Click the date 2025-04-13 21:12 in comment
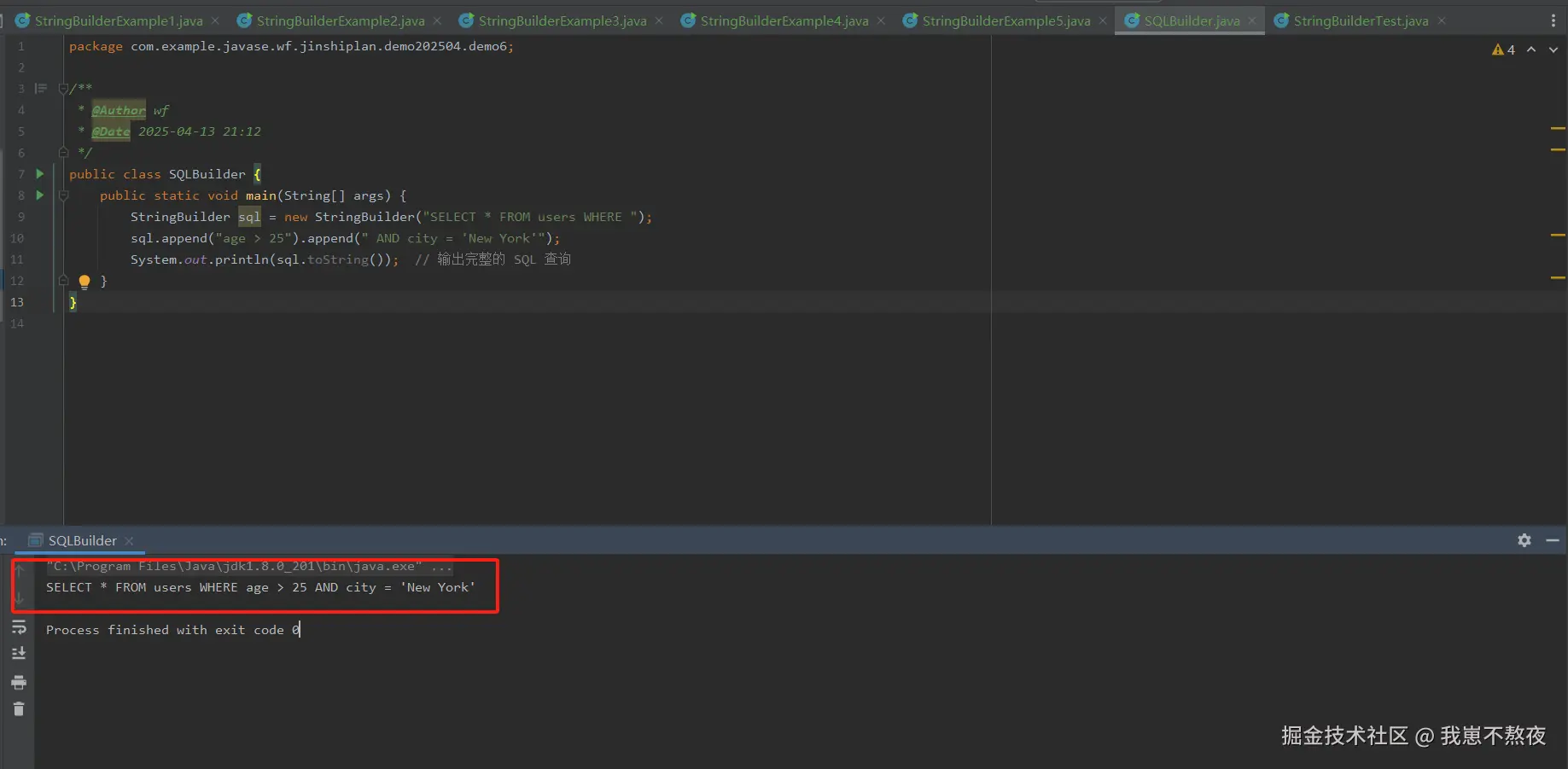This screenshot has height=769, width=1568. (x=200, y=131)
